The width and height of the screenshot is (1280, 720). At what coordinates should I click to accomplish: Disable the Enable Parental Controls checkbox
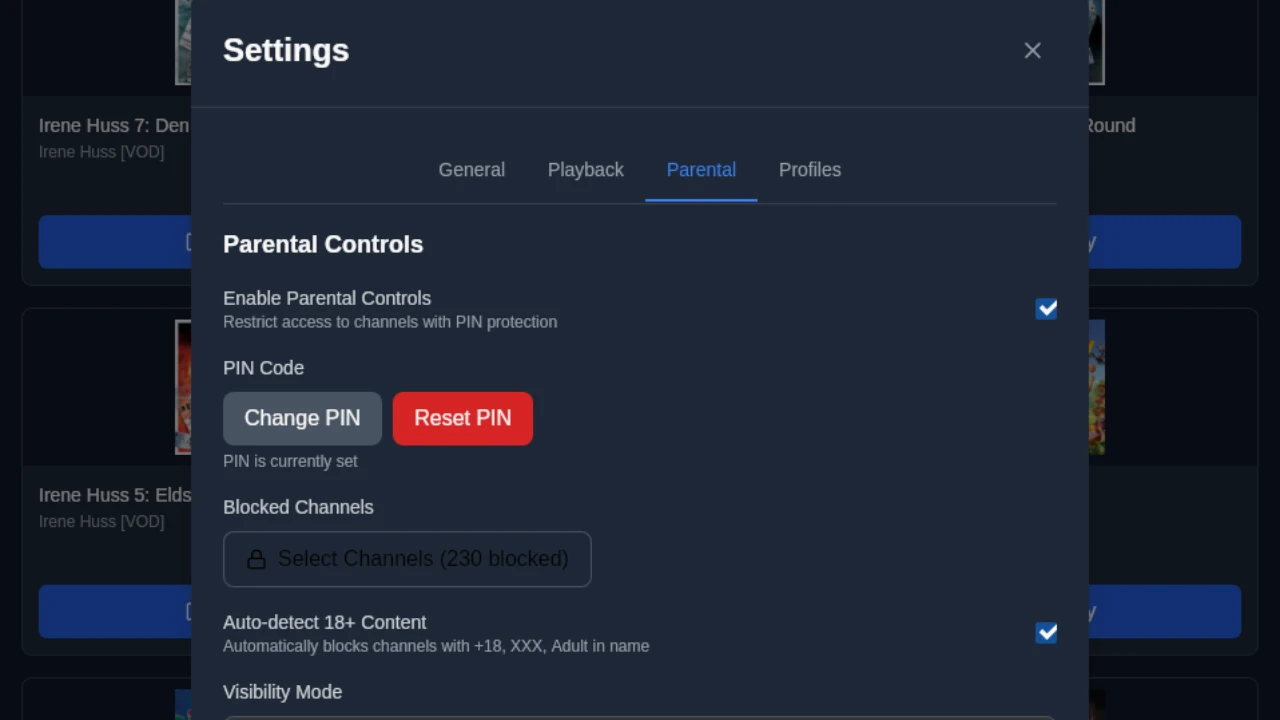click(x=1046, y=308)
